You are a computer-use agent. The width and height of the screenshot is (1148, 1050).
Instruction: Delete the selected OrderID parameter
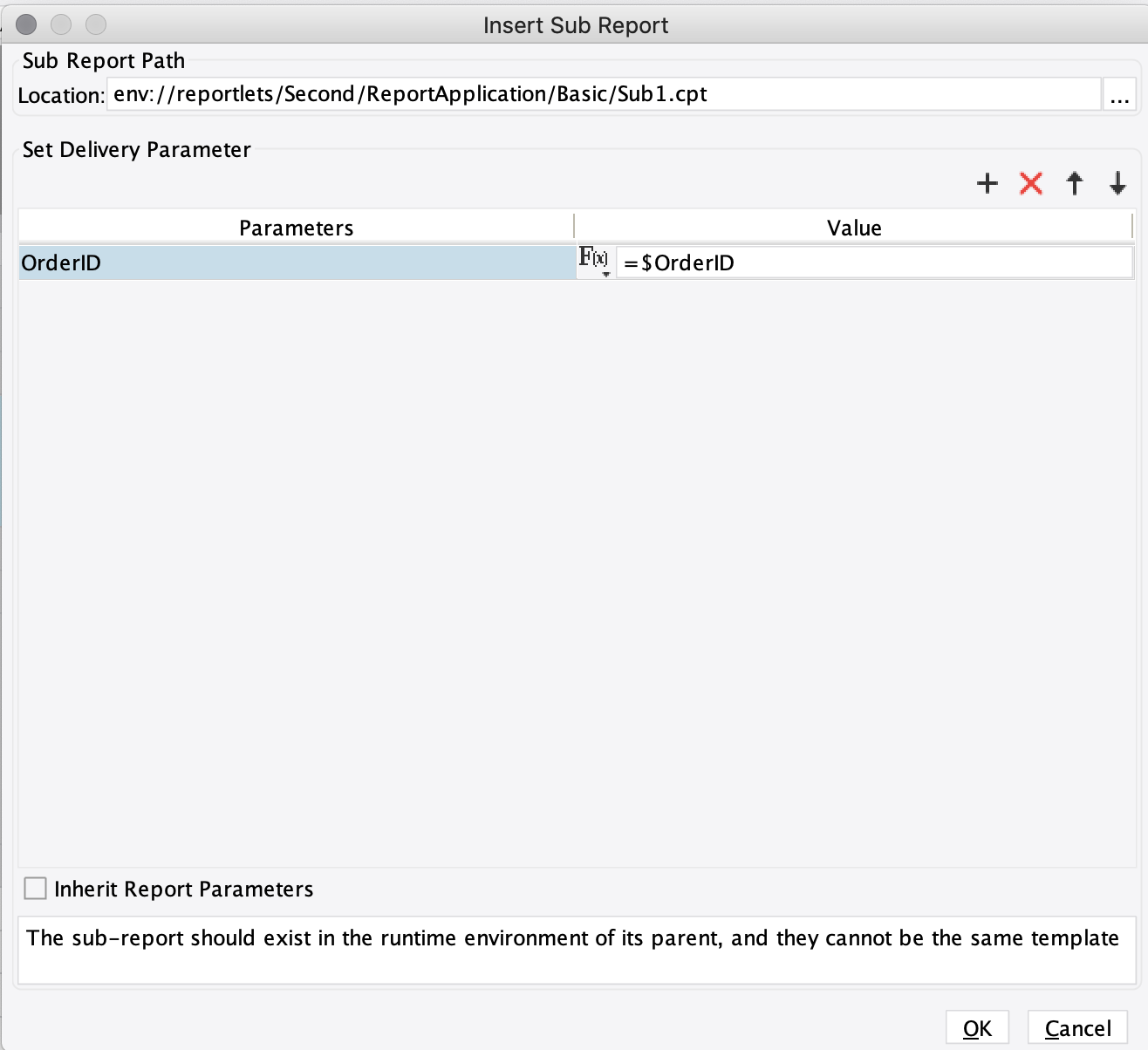pyautogui.click(x=1030, y=184)
